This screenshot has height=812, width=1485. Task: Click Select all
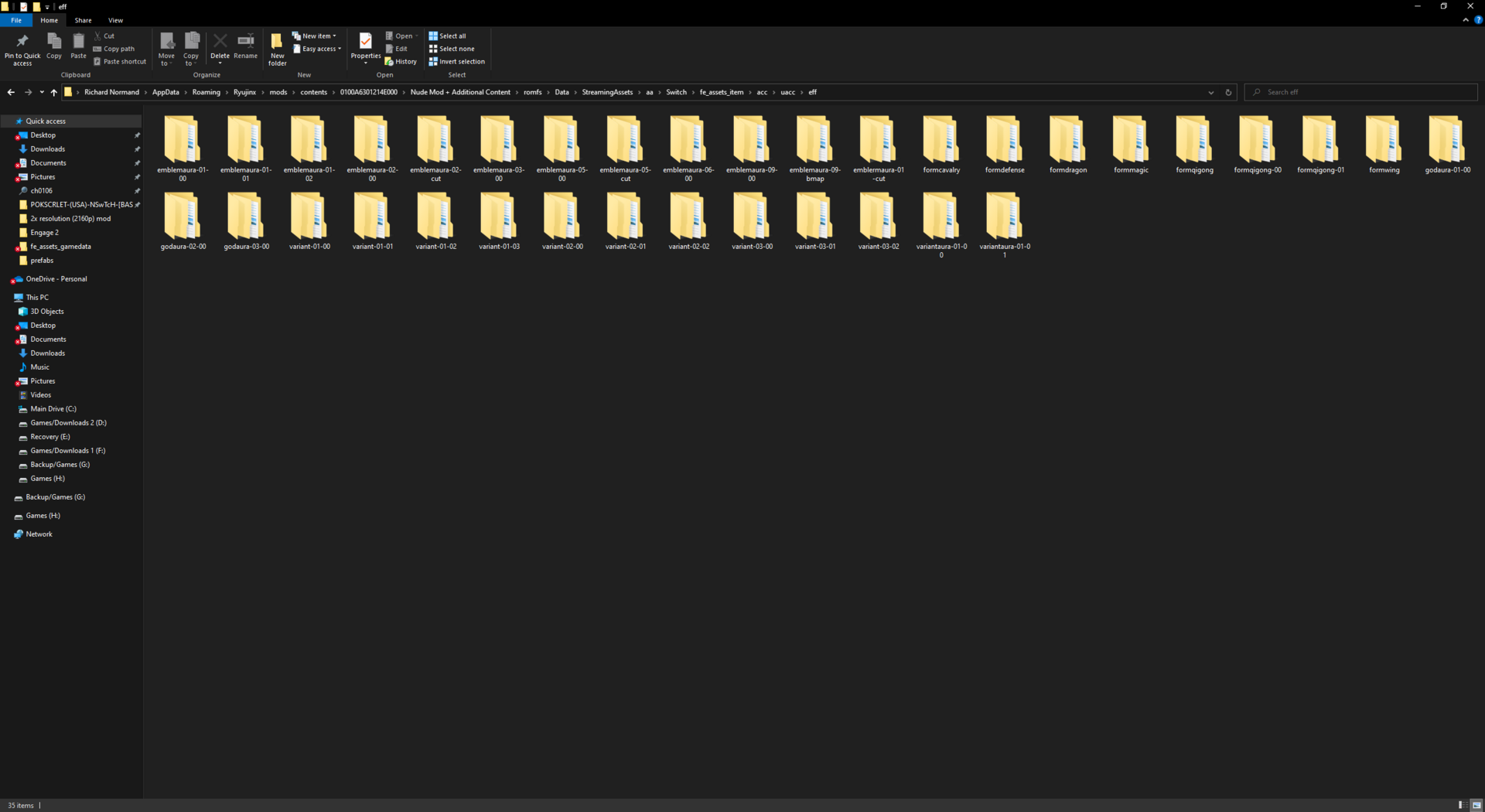click(448, 36)
